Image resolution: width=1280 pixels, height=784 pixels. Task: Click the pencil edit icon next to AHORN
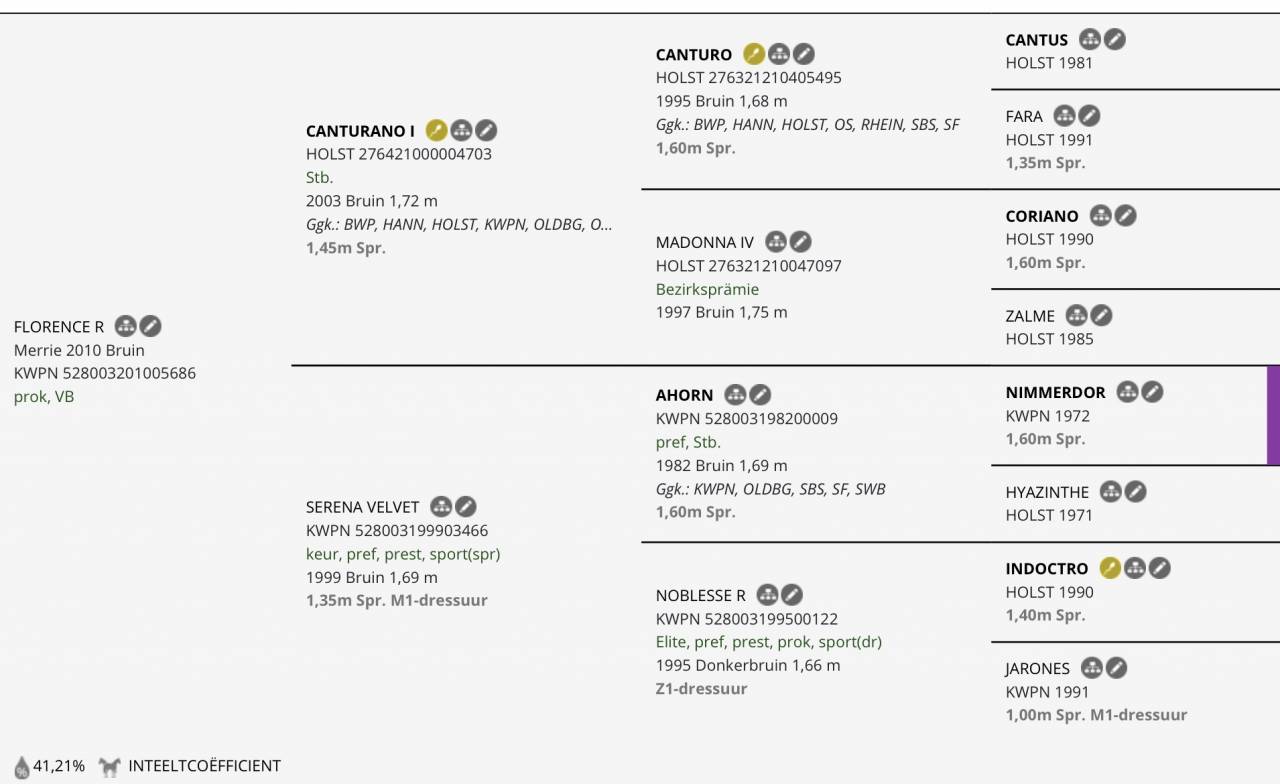760,395
